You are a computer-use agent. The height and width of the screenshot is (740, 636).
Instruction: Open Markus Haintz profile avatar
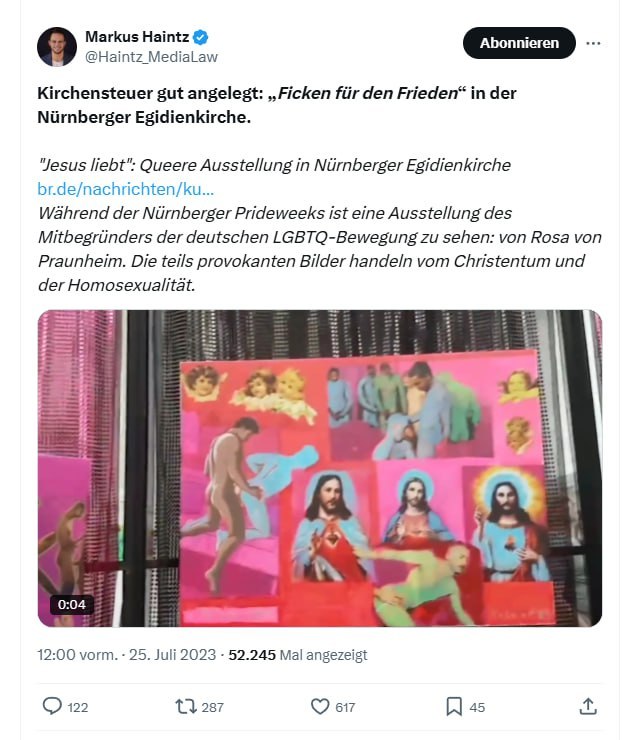(57, 47)
